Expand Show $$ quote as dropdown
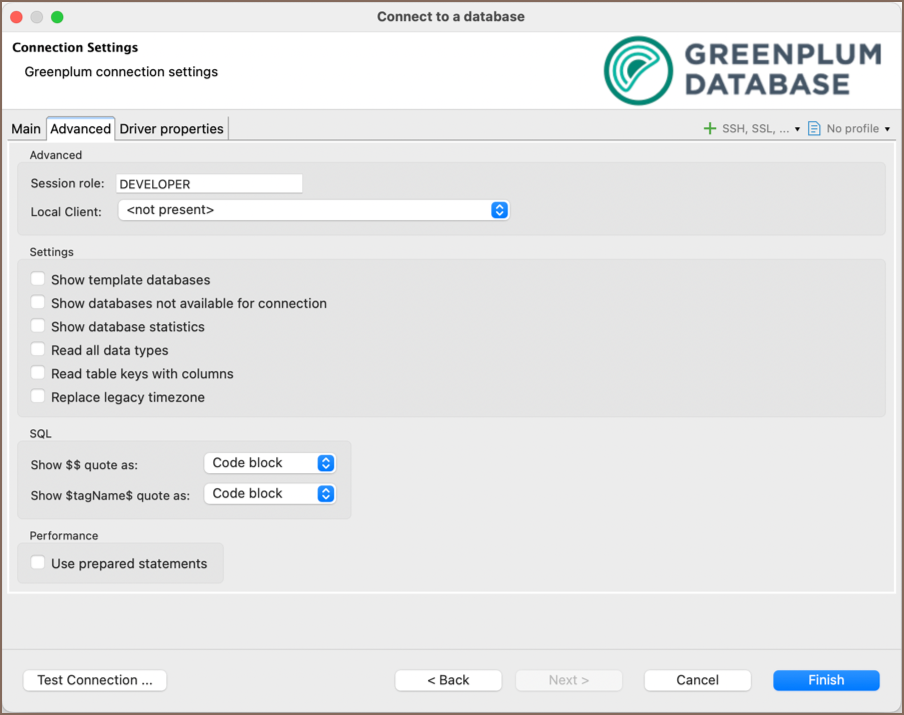Viewport: 904px width, 715px height. coord(270,463)
